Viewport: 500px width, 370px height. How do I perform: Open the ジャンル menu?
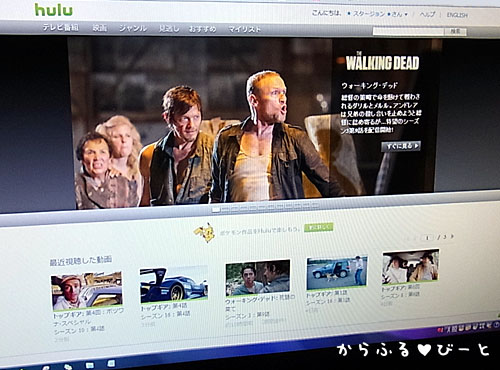[133, 29]
